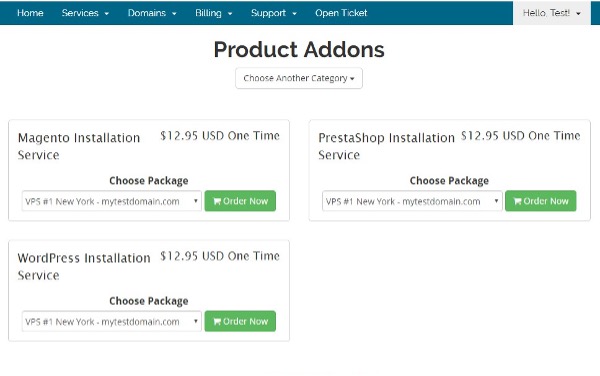Click the PrestaShop $12.95 USD One Time price

(520, 136)
